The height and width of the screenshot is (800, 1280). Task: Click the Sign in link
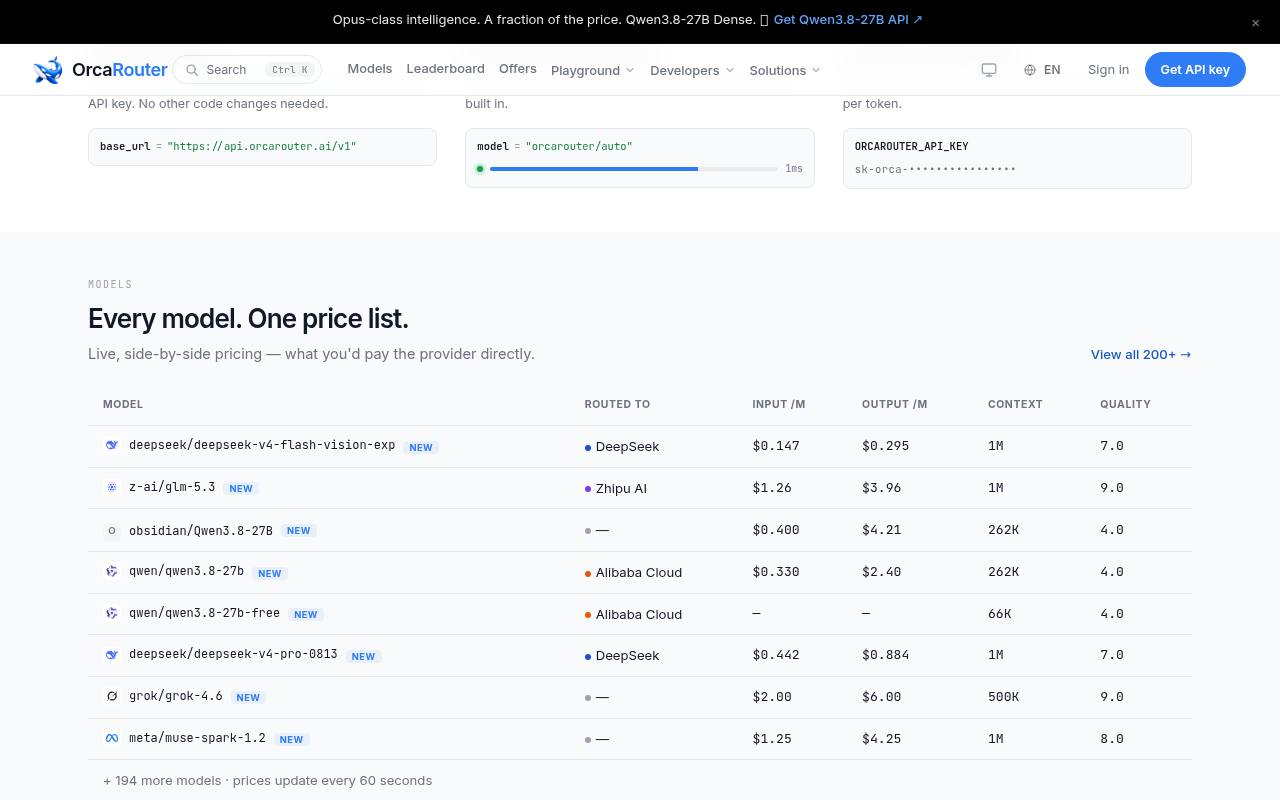pyautogui.click(x=1108, y=70)
